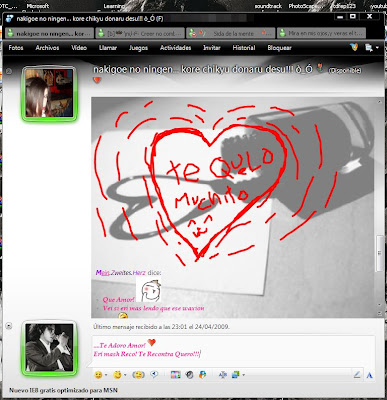Open the Juegos menu
The width and height of the screenshot is (387, 400).
coord(138,48)
